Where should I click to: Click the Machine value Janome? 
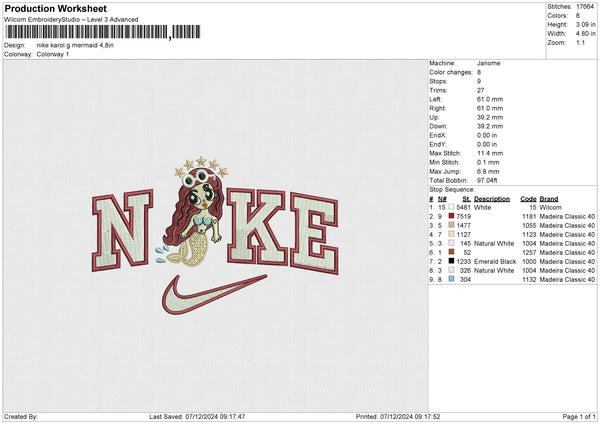point(488,63)
